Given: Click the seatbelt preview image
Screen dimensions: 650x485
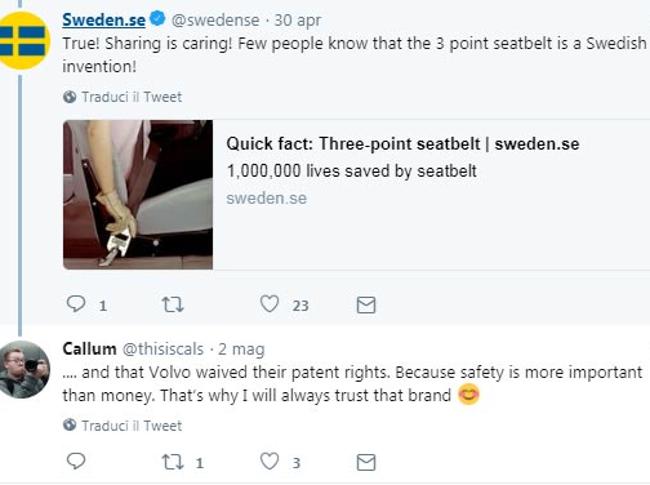Looking at the screenshot, I should pos(137,194).
